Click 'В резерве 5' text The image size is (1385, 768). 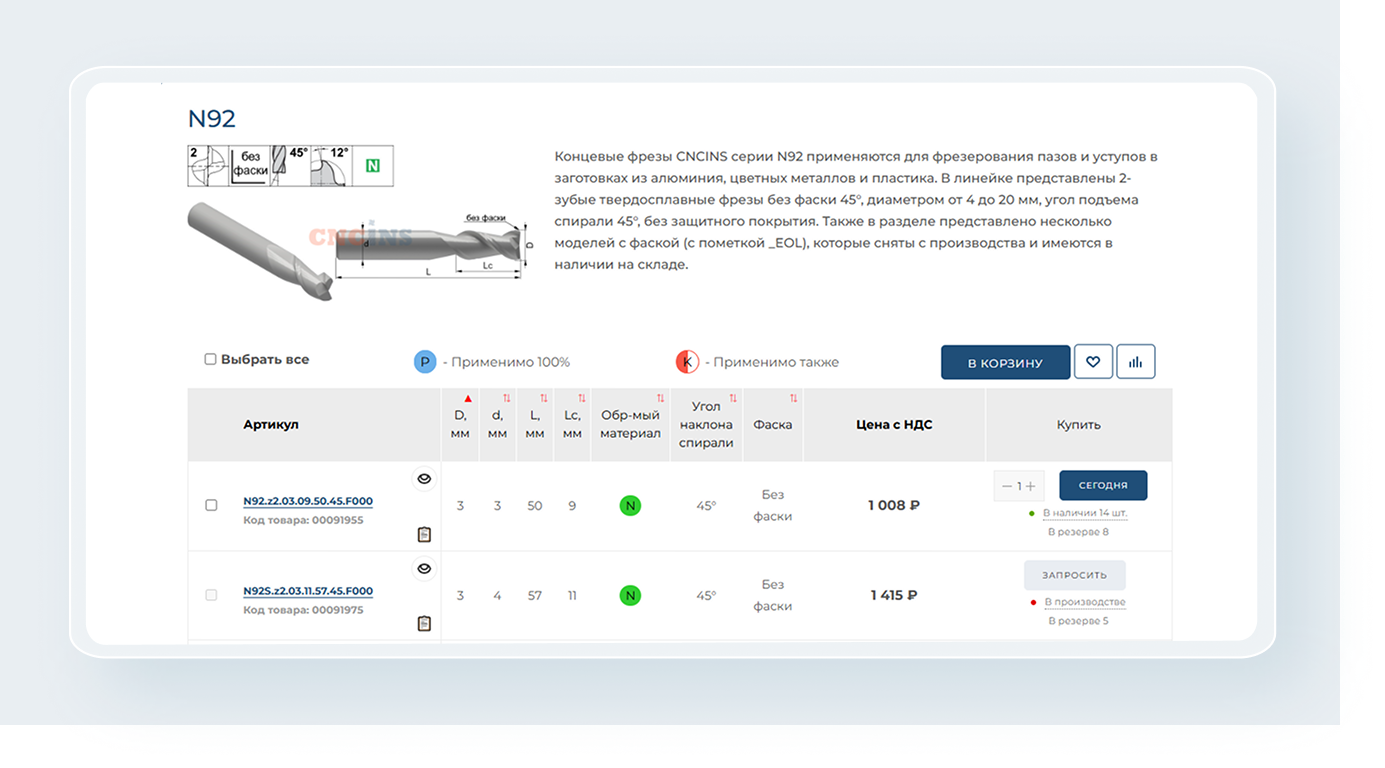pos(1078,621)
